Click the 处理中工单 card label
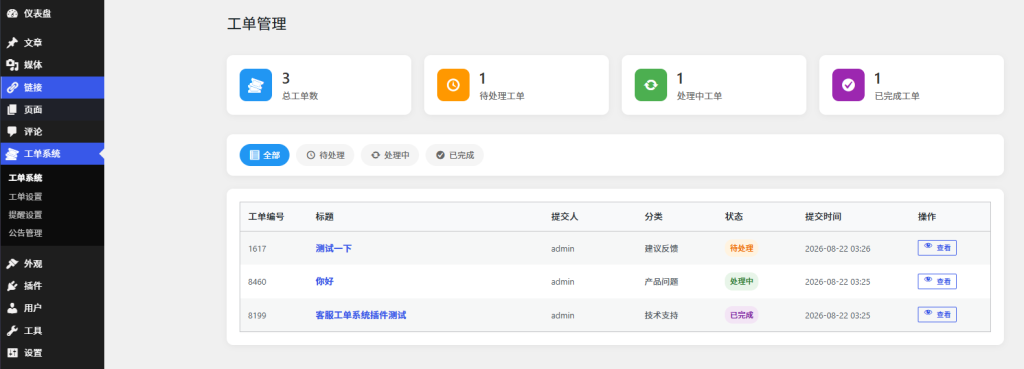The width and height of the screenshot is (1024, 369). coord(699,96)
